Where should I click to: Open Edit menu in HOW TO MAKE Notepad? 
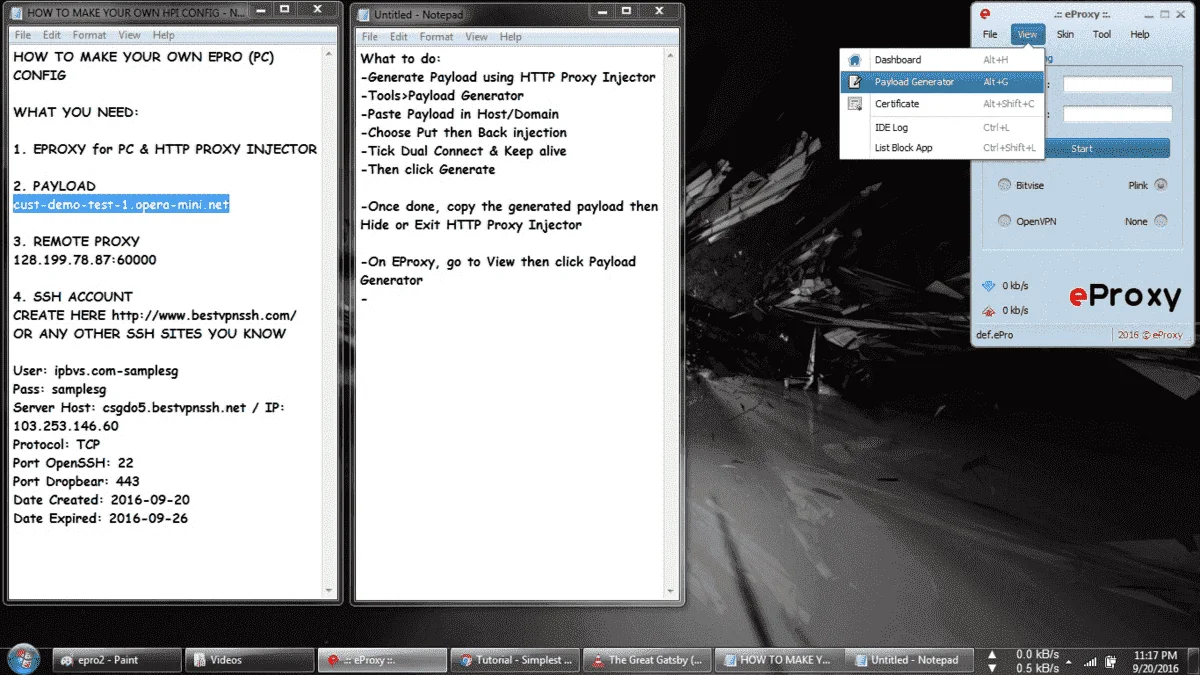click(x=52, y=35)
